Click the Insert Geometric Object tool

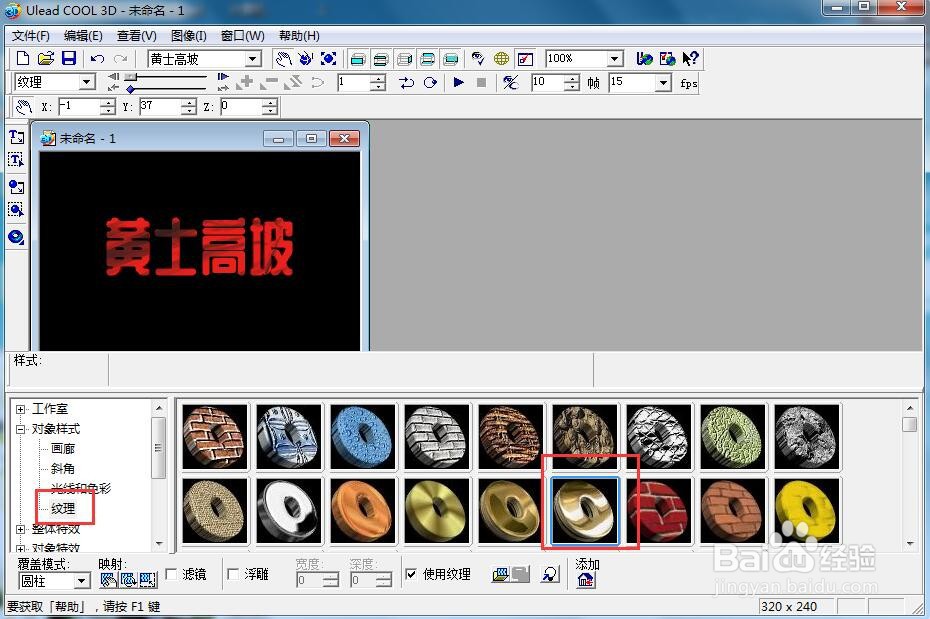pos(16,237)
